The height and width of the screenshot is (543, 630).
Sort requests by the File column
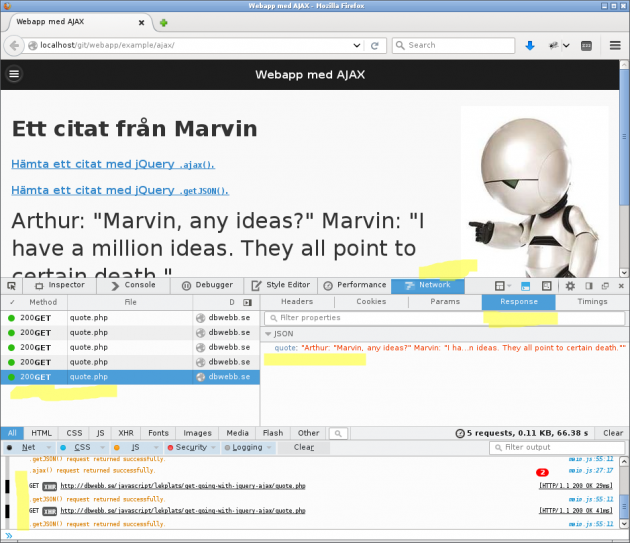[130, 302]
